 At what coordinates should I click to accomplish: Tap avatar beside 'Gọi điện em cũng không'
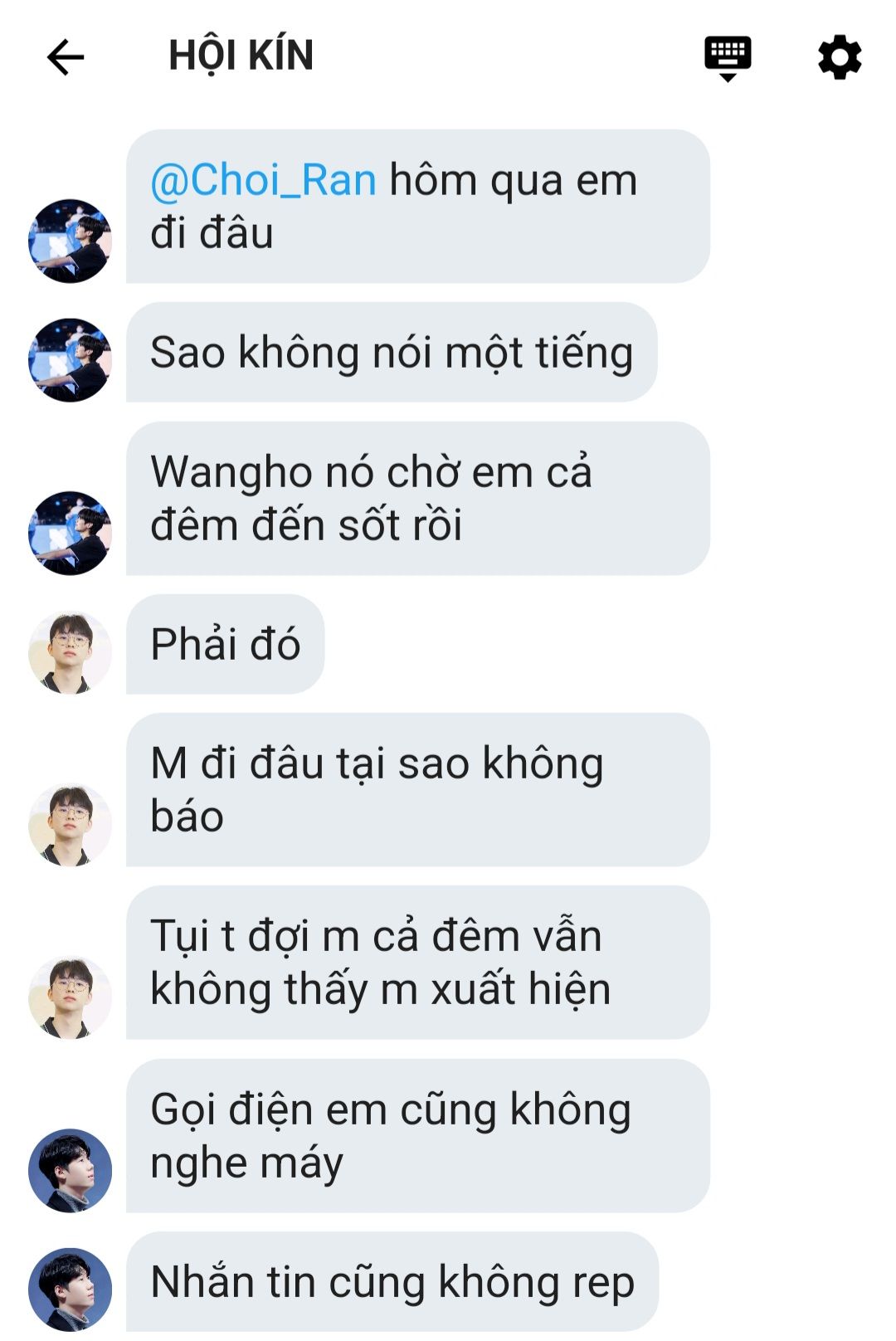(70, 1170)
